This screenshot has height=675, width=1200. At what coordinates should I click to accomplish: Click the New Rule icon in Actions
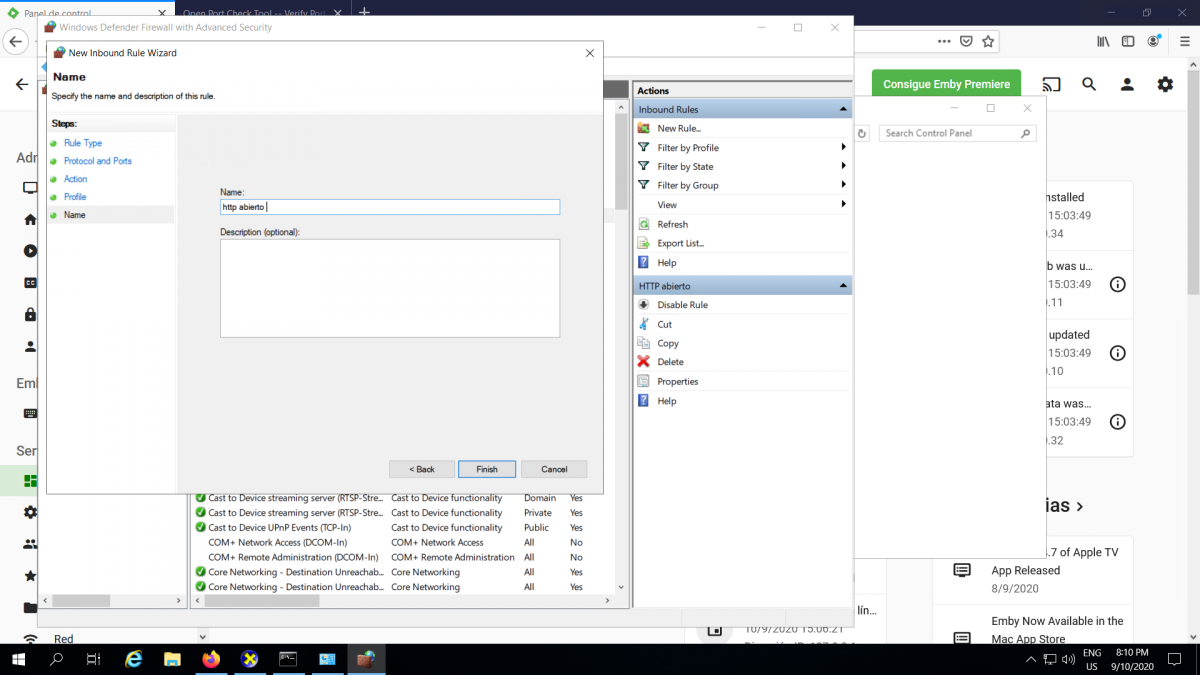[644, 128]
